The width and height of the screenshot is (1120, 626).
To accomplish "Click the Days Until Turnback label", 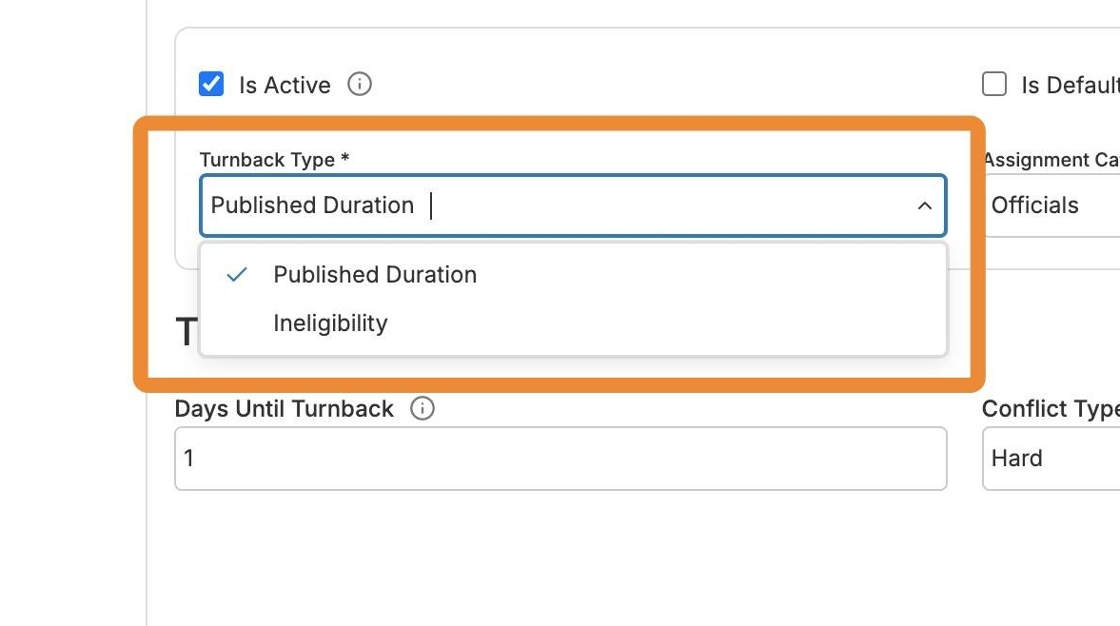I will (x=284, y=409).
